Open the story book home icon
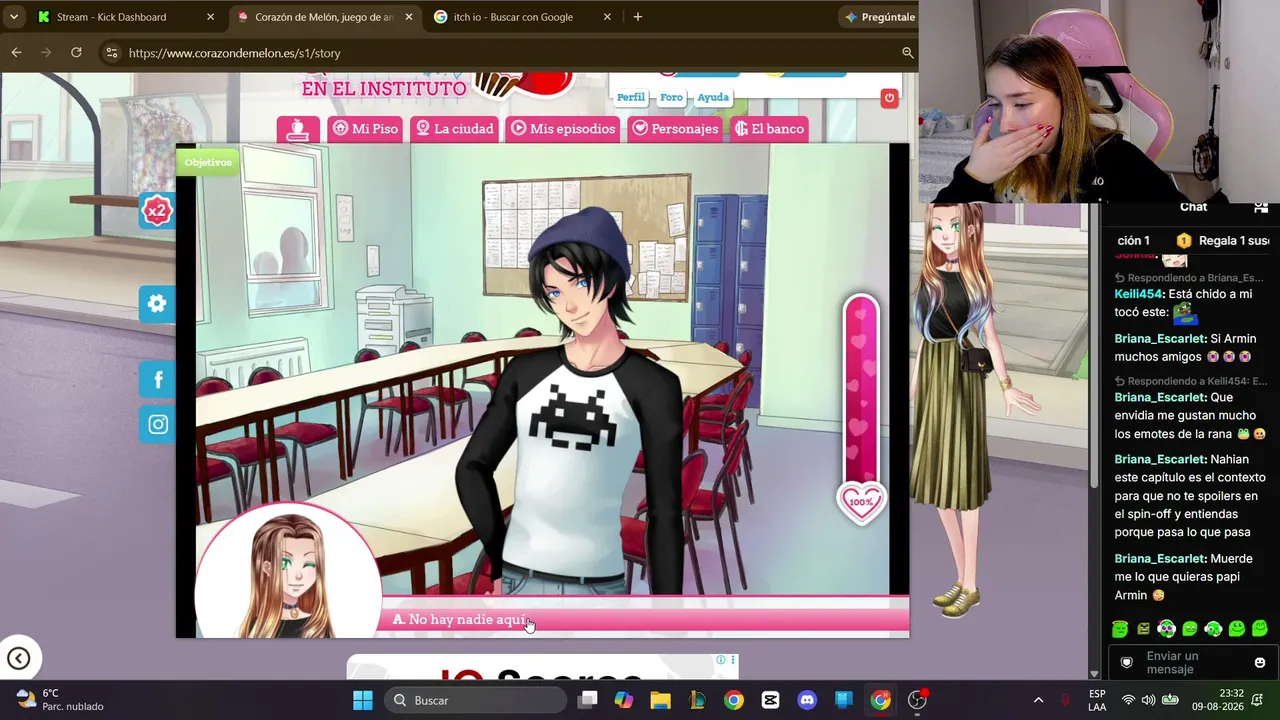Viewport: 1280px width, 720px height. (x=298, y=130)
